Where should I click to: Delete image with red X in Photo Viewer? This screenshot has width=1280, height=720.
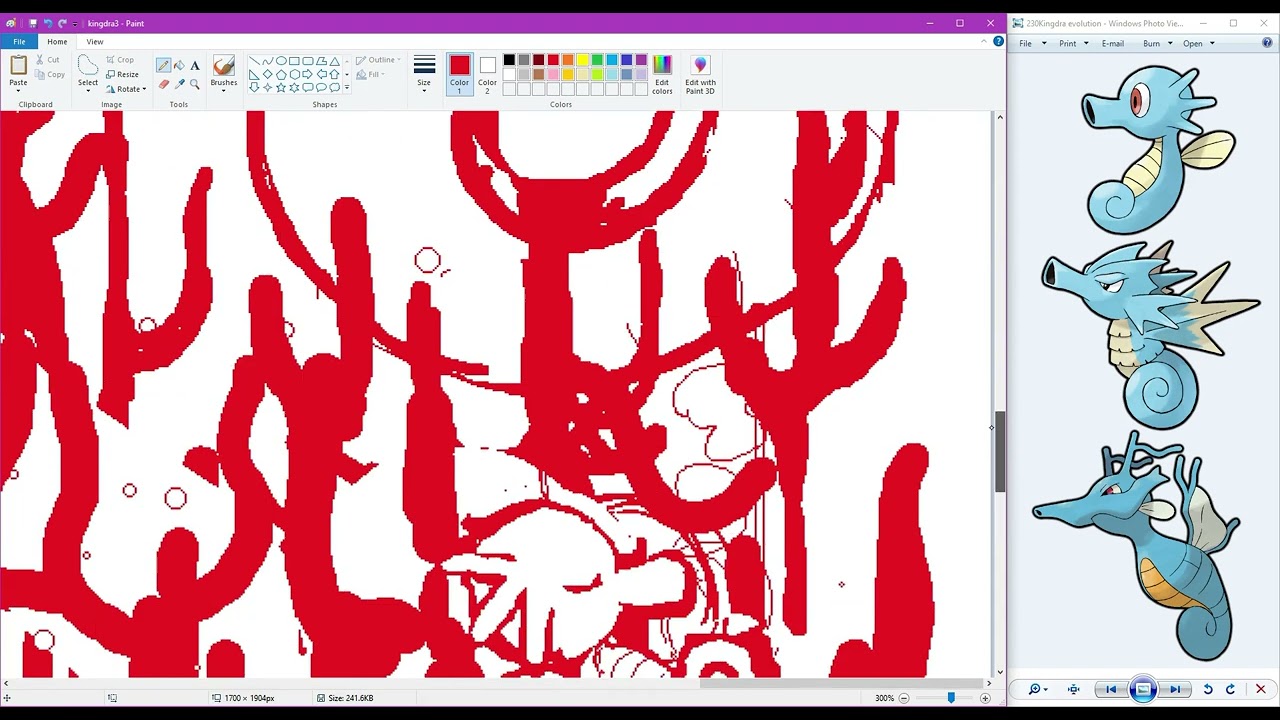(x=1261, y=689)
